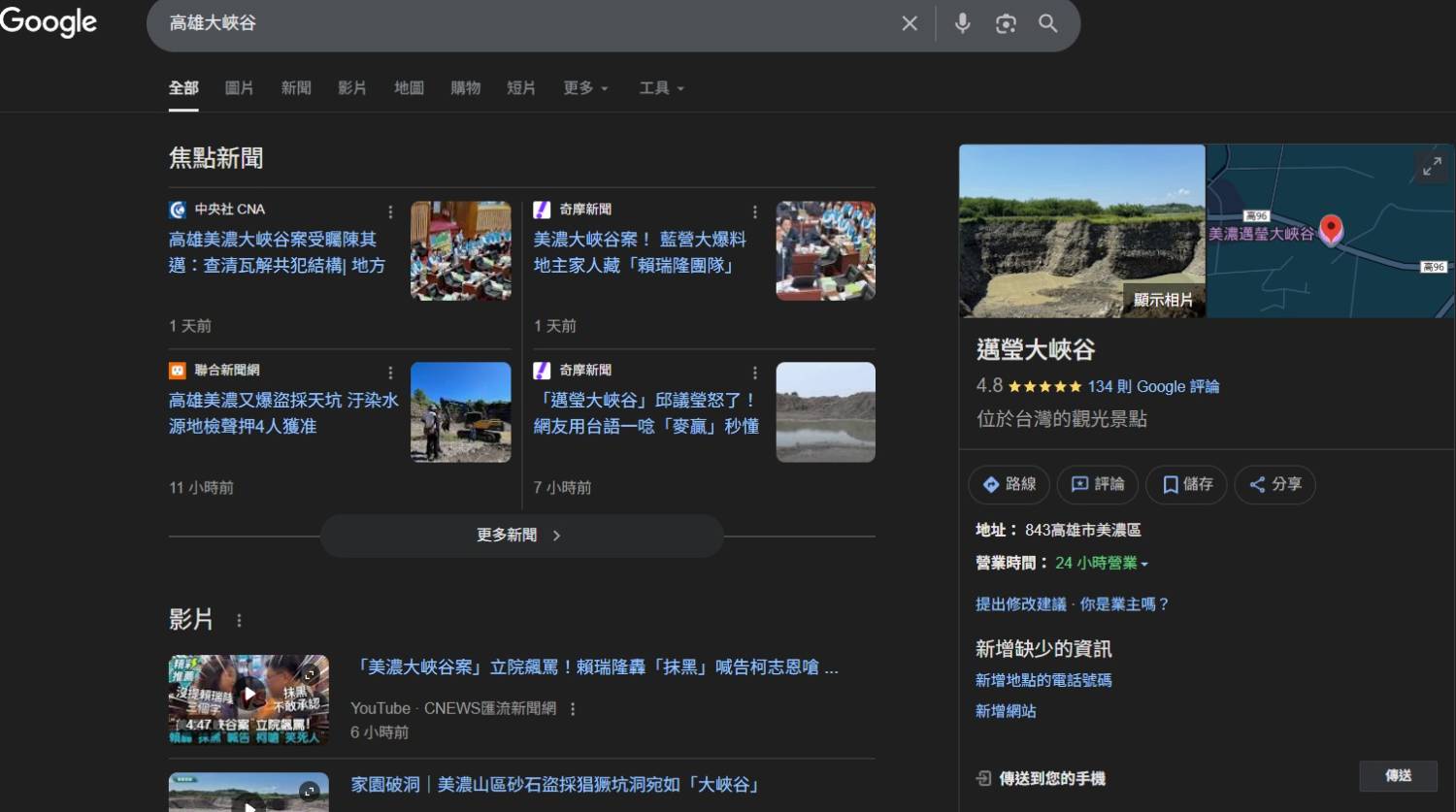The height and width of the screenshot is (812, 1456).
Task: Expand the 更多 search filter dropdown
Action: tap(585, 88)
